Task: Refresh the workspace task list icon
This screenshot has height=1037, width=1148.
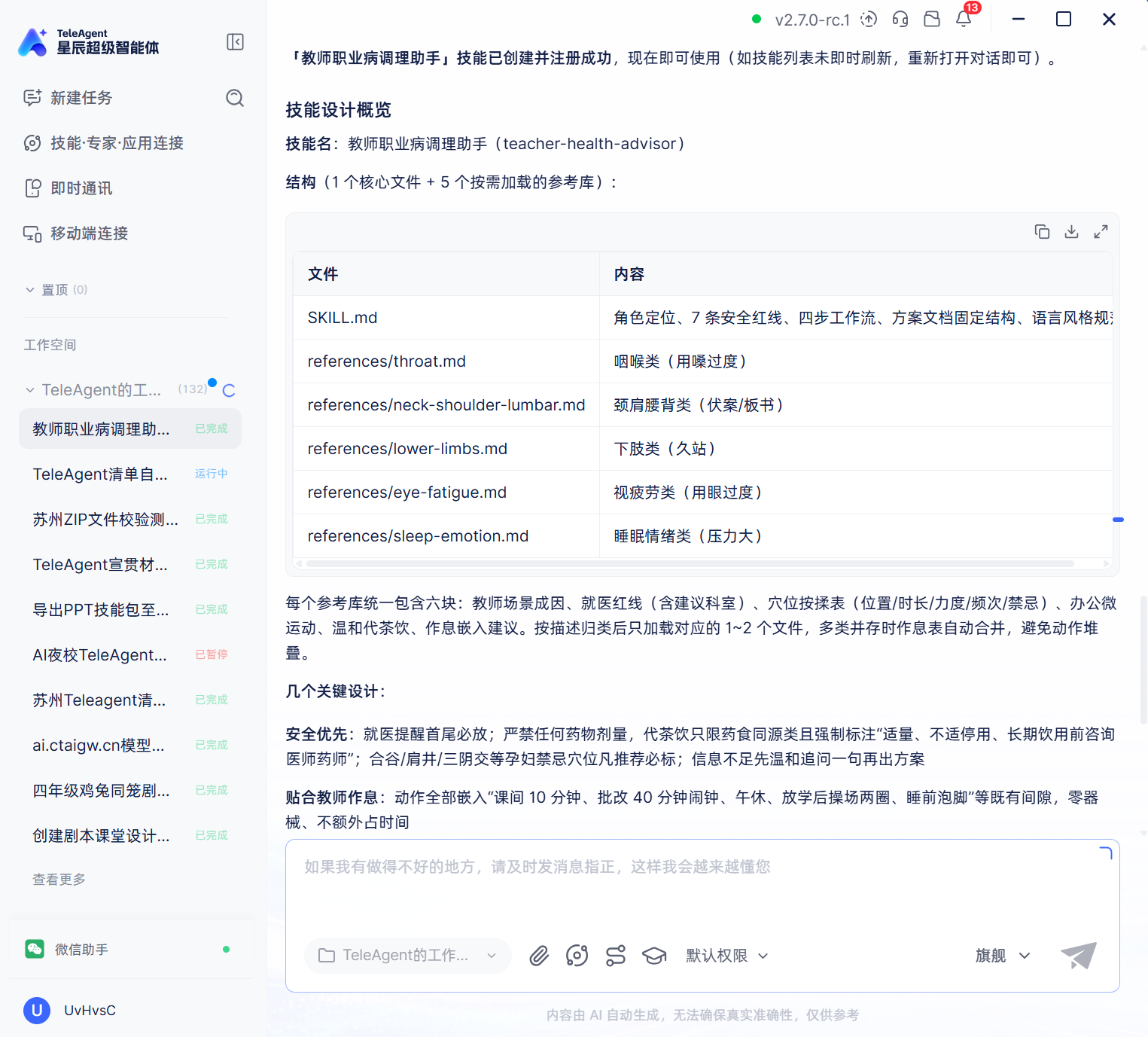Action: tap(229, 390)
